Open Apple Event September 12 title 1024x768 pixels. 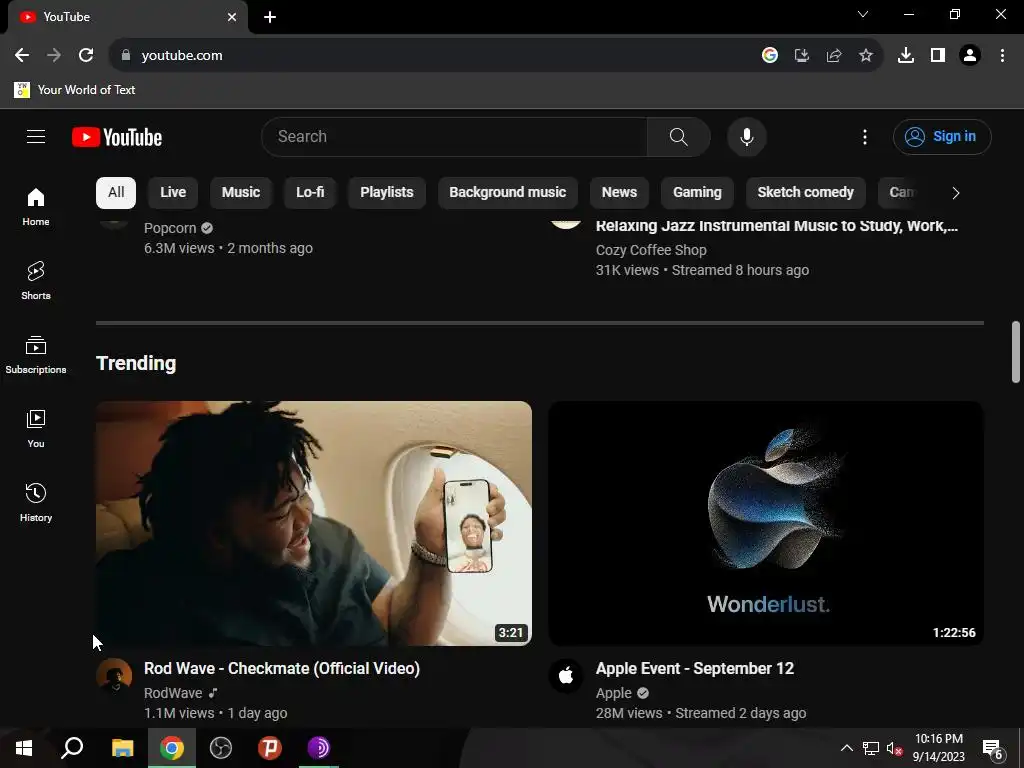[x=694, y=669]
